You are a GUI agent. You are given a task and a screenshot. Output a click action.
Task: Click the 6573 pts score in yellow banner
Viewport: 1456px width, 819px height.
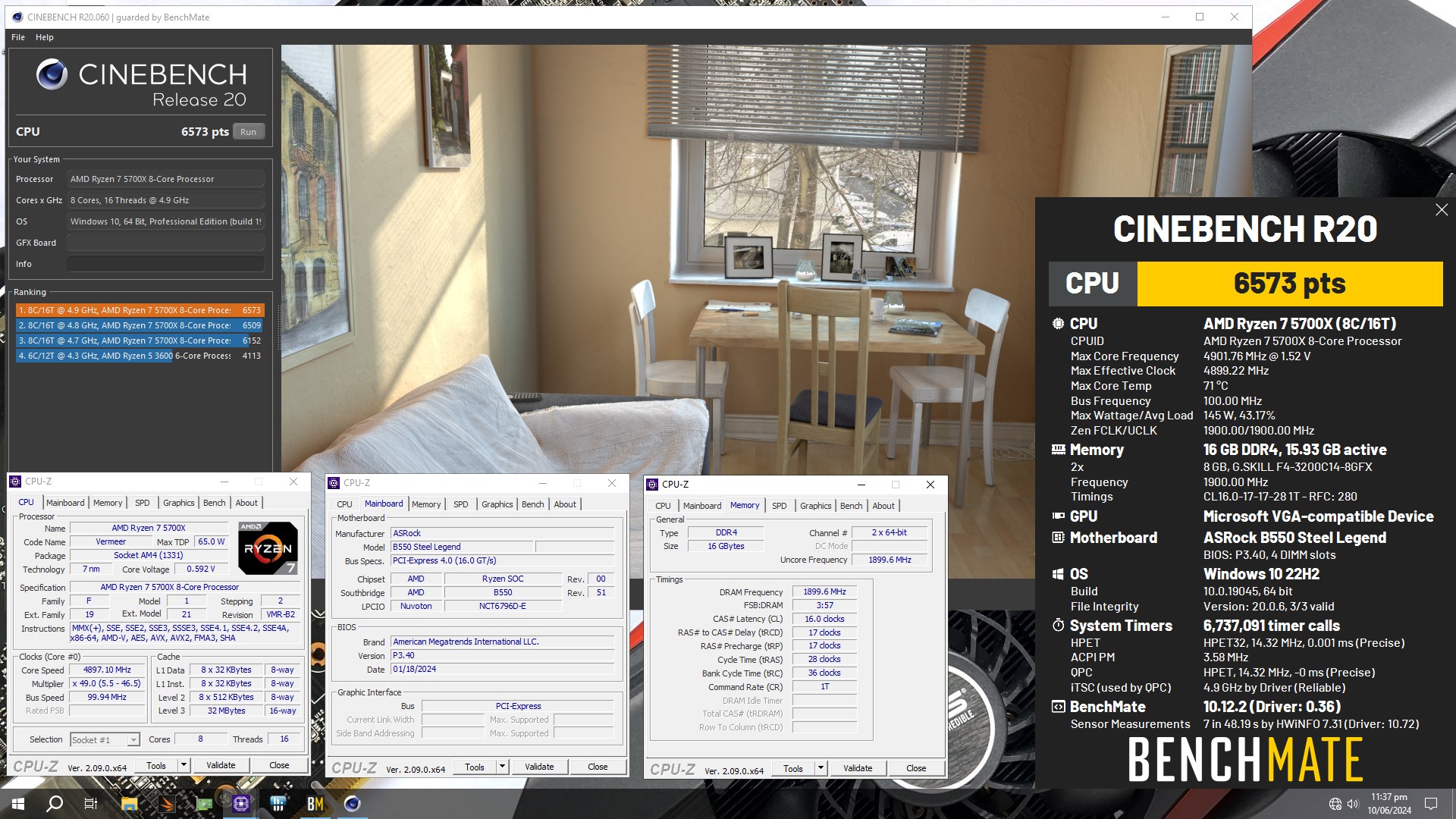pyautogui.click(x=1289, y=284)
